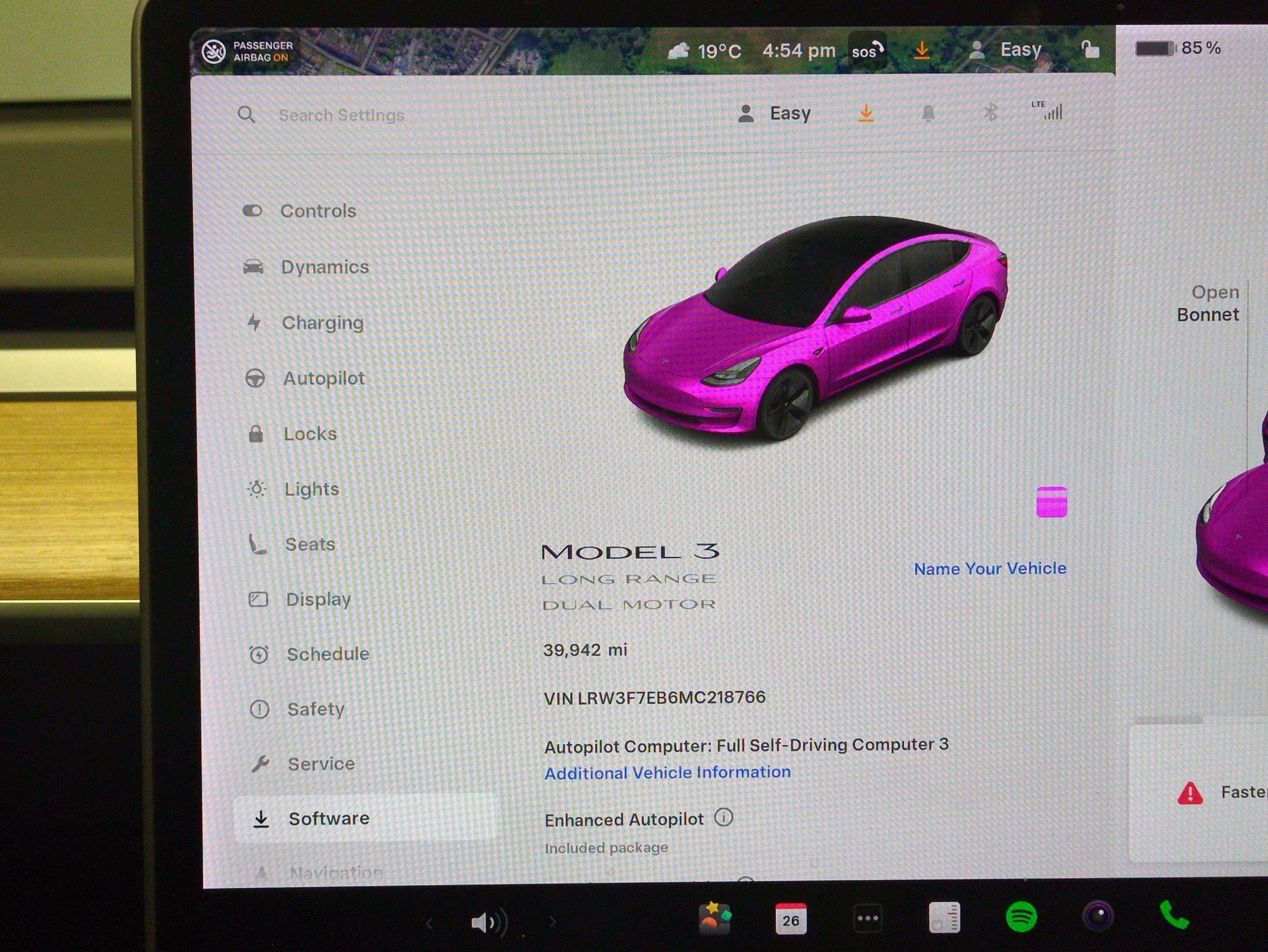The width and height of the screenshot is (1268, 952).
Task: Open the Spotify app in the dock
Action: click(x=1021, y=917)
